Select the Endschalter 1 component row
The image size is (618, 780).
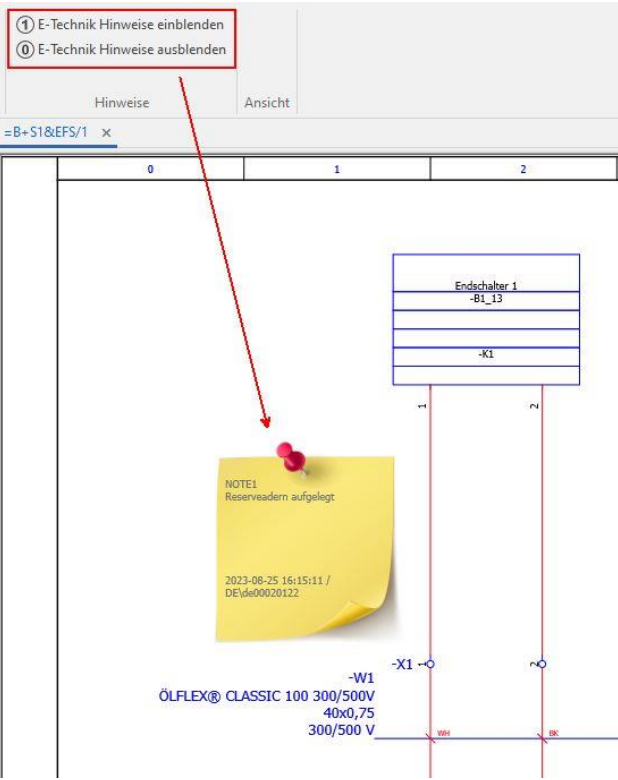(486, 285)
